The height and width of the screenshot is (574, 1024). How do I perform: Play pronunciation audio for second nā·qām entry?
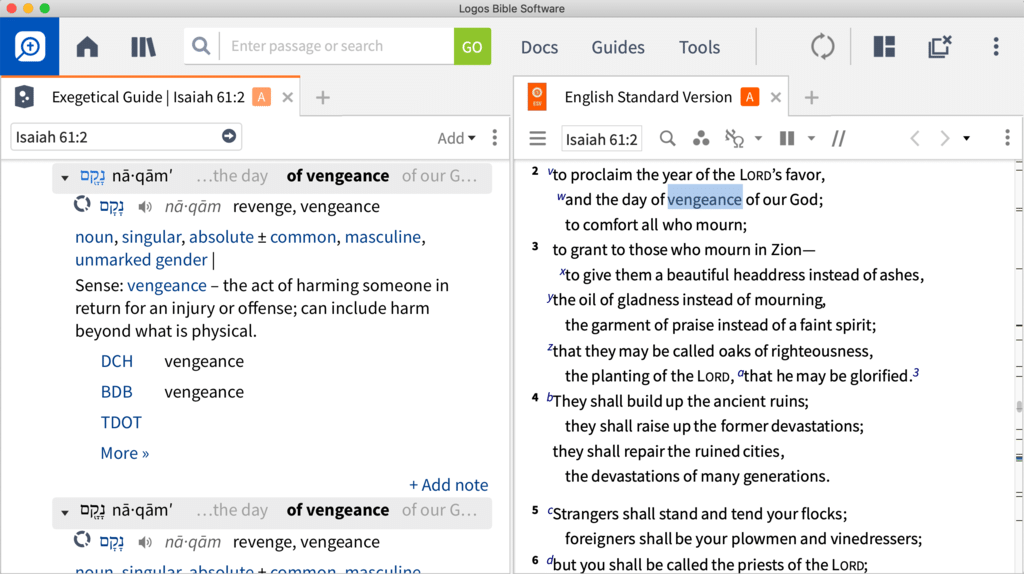click(145, 542)
